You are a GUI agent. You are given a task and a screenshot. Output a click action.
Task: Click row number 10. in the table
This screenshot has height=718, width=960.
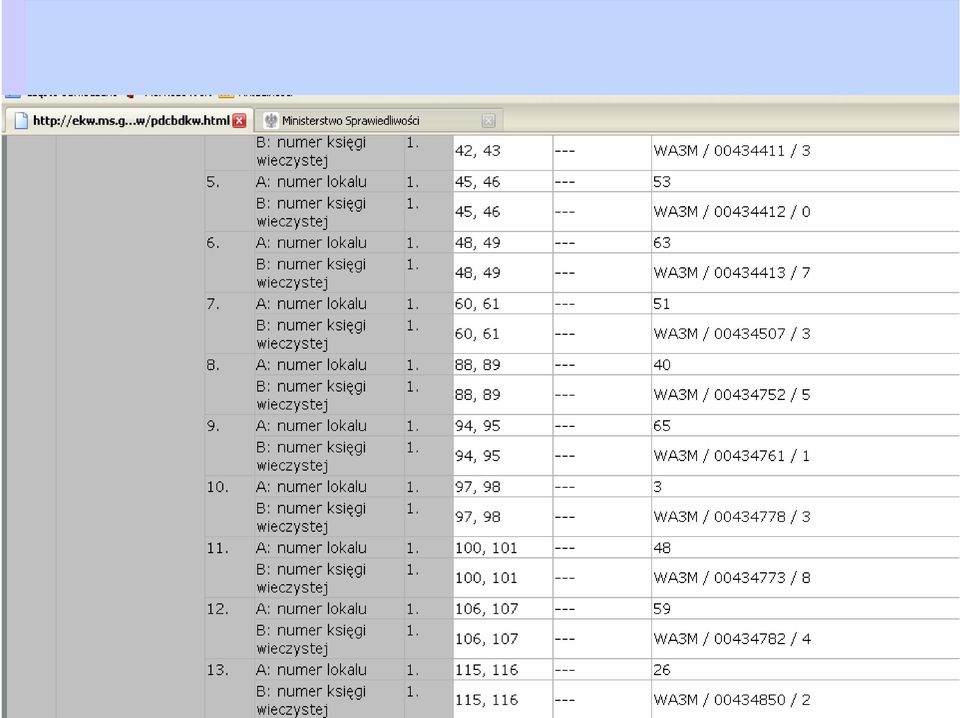(217, 487)
